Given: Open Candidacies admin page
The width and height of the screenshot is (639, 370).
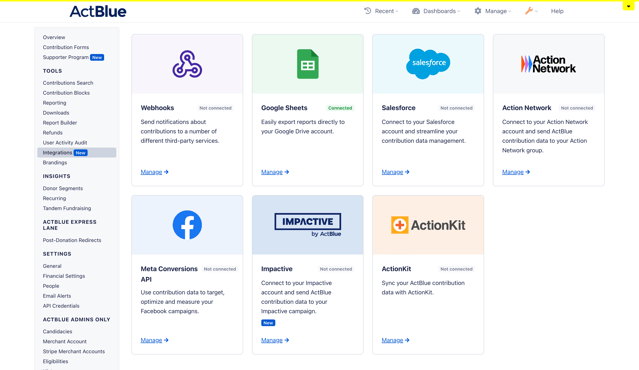Looking at the screenshot, I should pyautogui.click(x=57, y=332).
